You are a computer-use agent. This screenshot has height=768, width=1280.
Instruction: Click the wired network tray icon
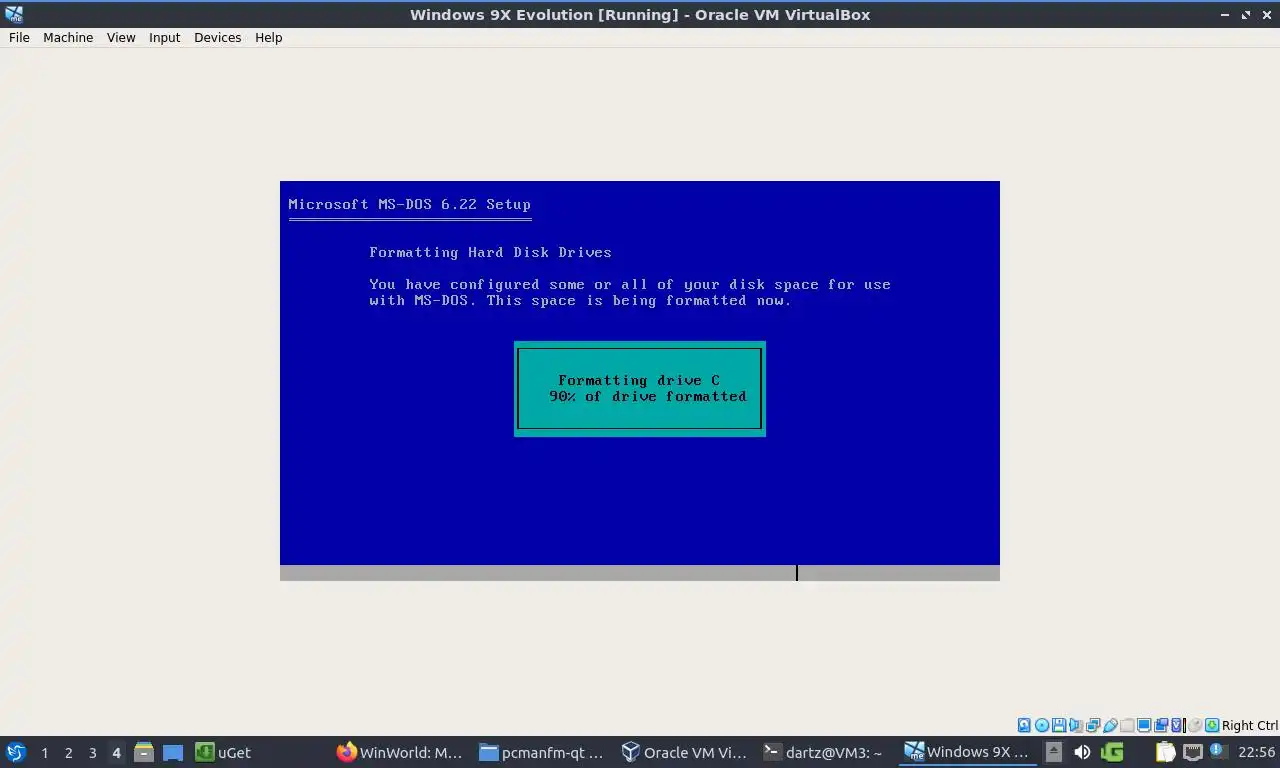[x=1193, y=752]
